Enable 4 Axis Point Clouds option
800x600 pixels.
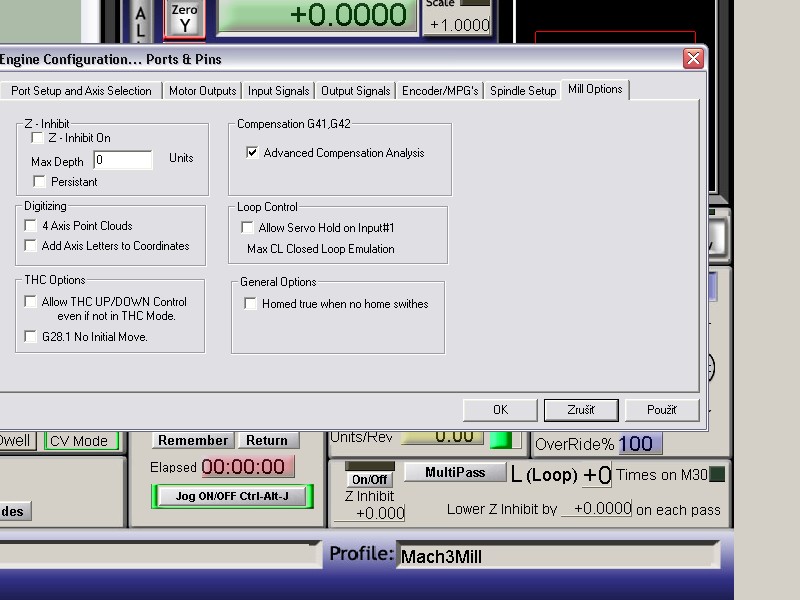click(31, 226)
